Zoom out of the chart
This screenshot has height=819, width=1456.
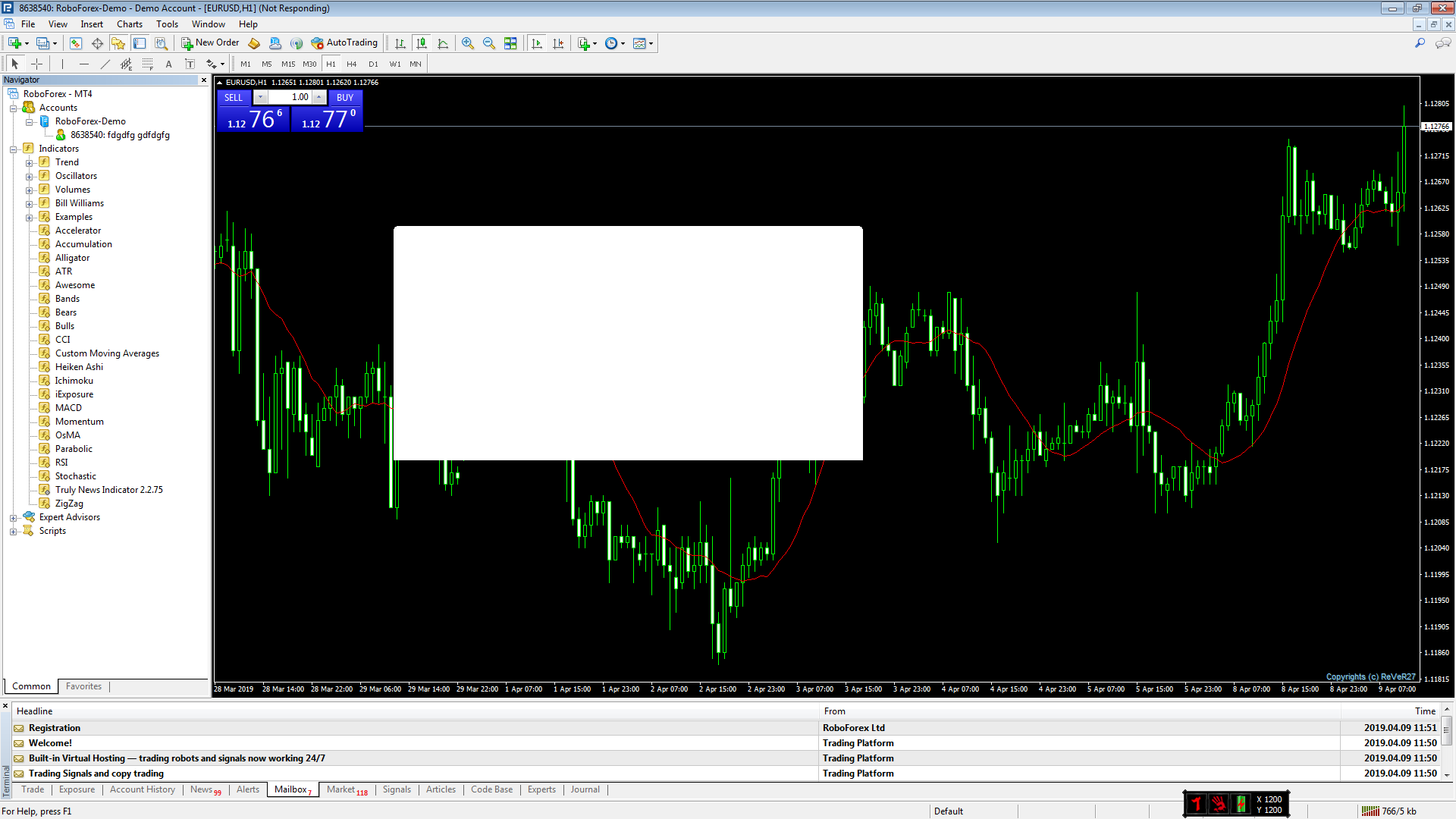tap(489, 43)
